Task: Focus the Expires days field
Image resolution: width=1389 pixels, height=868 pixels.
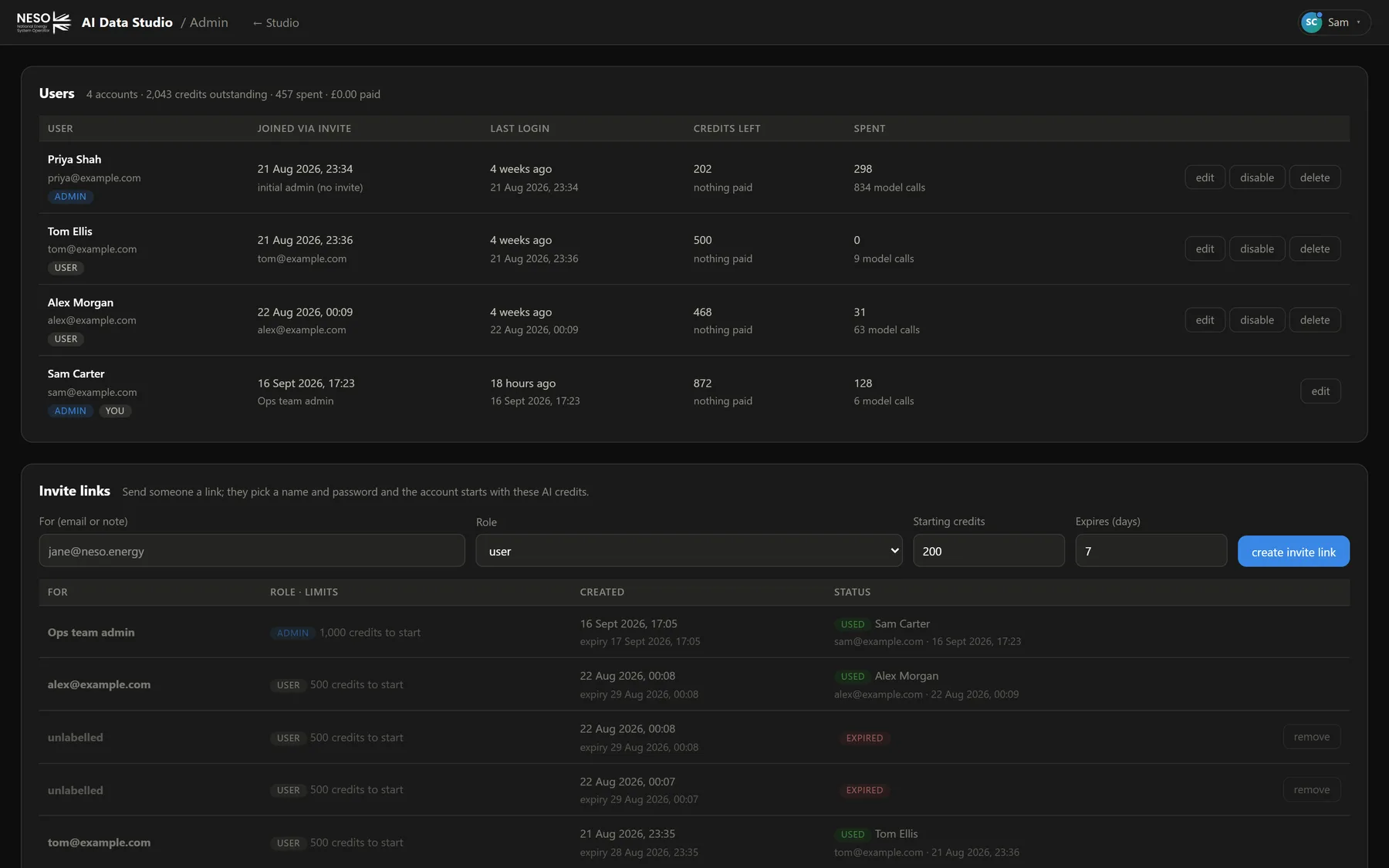Action: (x=1151, y=551)
